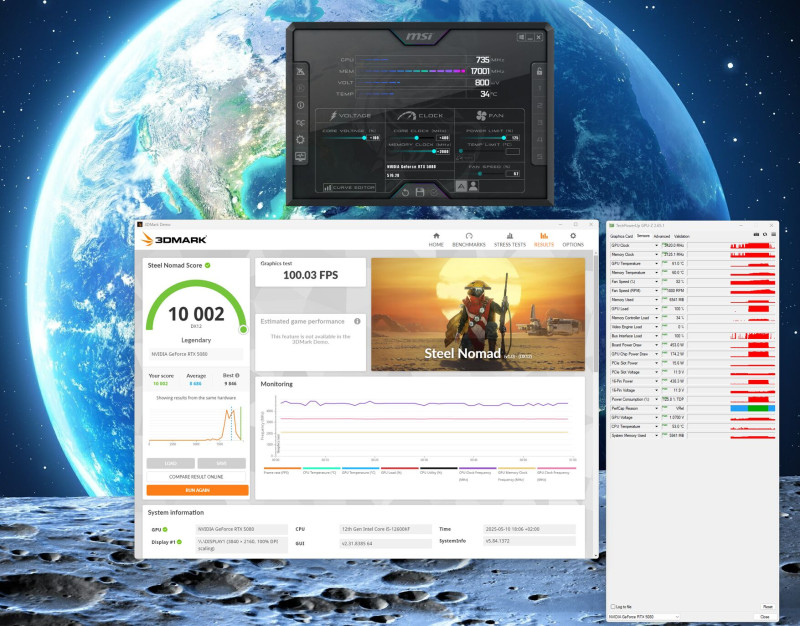800x626 pixels.
Task: Click the GPU-Z screenshot camera icon
Action: (x=756, y=234)
